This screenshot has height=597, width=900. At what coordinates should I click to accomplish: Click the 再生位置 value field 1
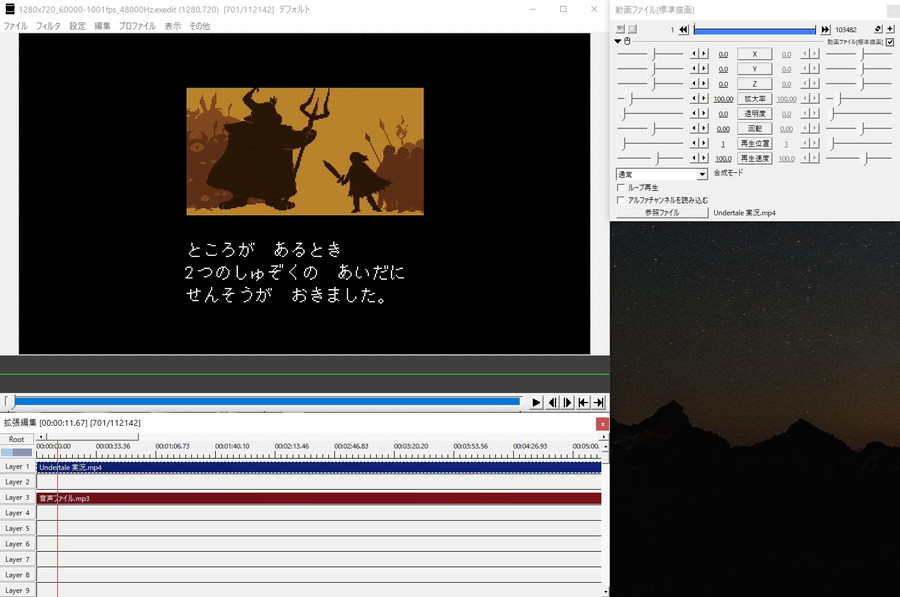(x=723, y=144)
